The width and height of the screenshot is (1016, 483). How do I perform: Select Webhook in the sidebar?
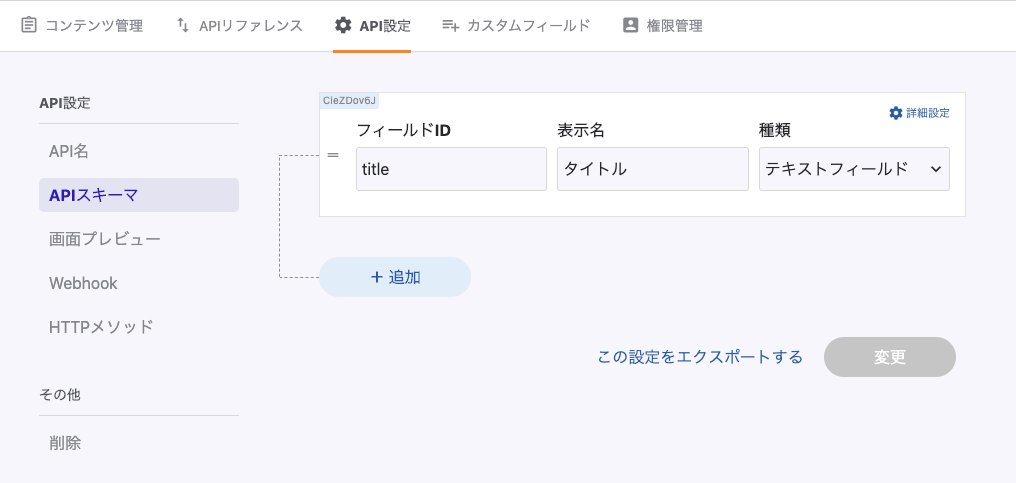pyautogui.click(x=83, y=283)
